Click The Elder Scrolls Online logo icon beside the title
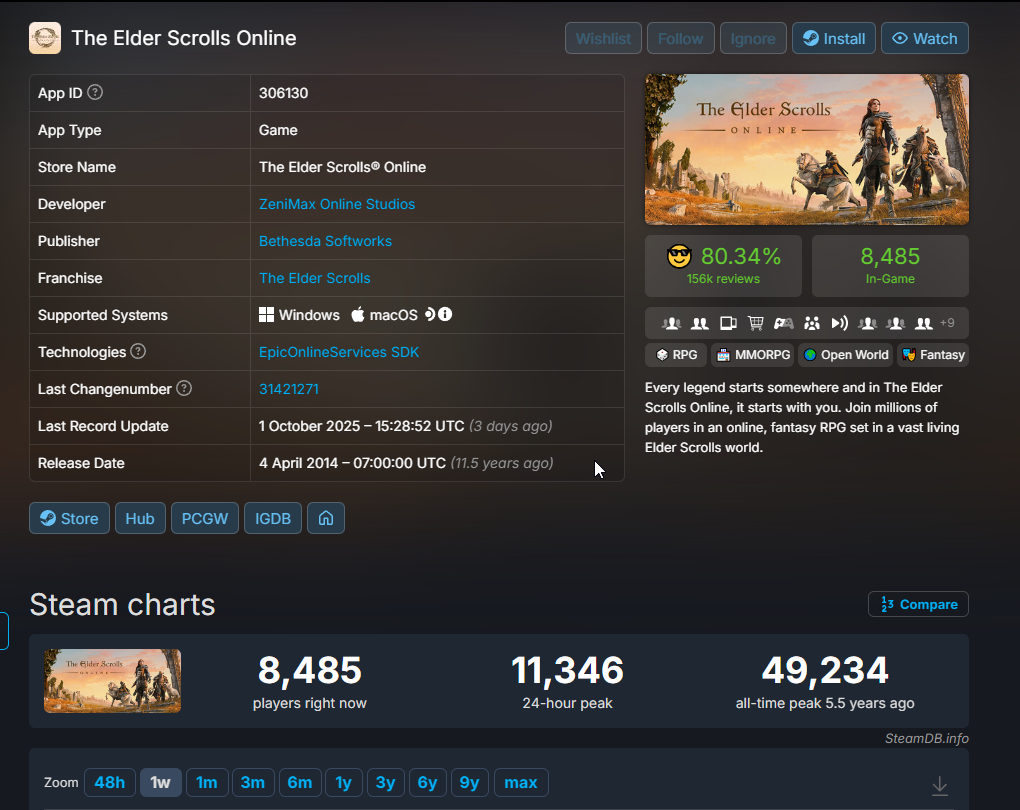The image size is (1020, 810). pyautogui.click(x=45, y=38)
